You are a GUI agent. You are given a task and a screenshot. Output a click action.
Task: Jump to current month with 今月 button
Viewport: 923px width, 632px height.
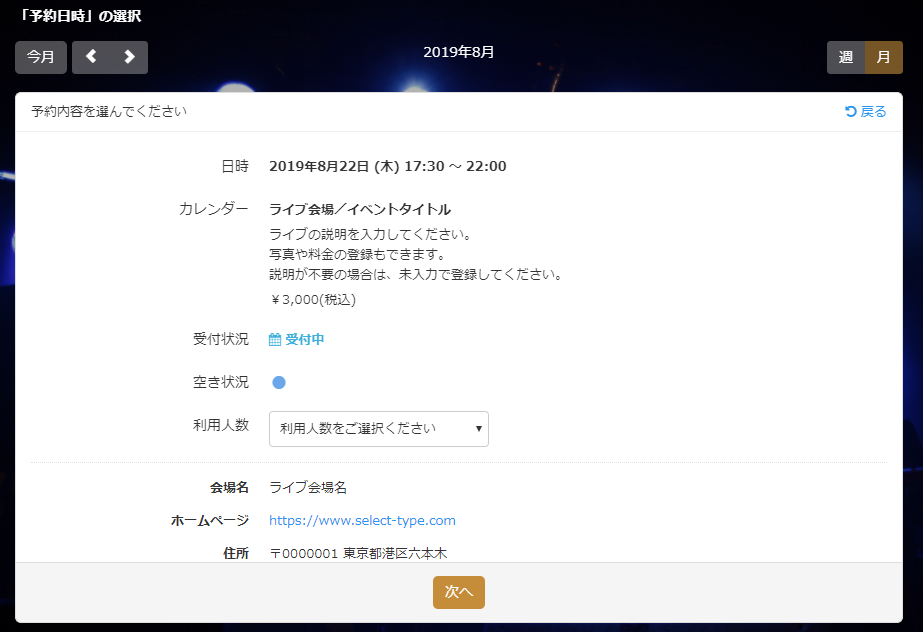[41, 57]
